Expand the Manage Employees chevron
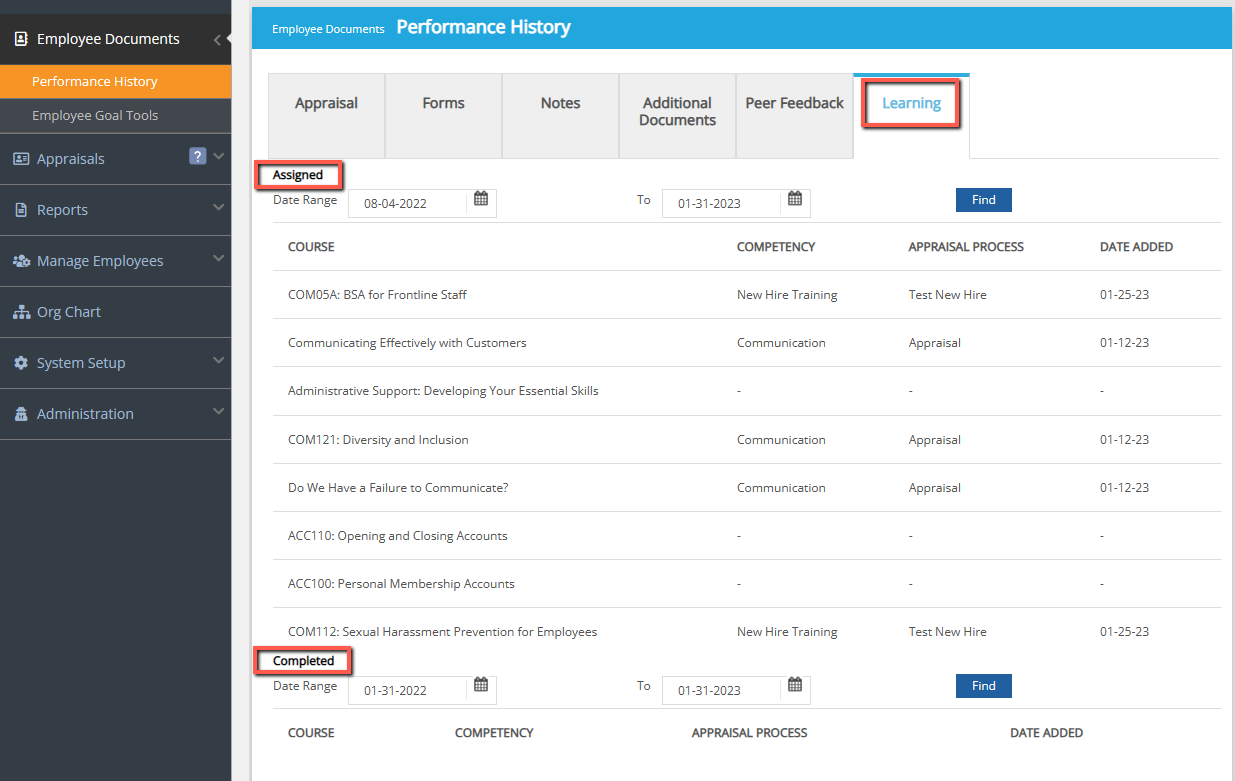 click(x=219, y=259)
